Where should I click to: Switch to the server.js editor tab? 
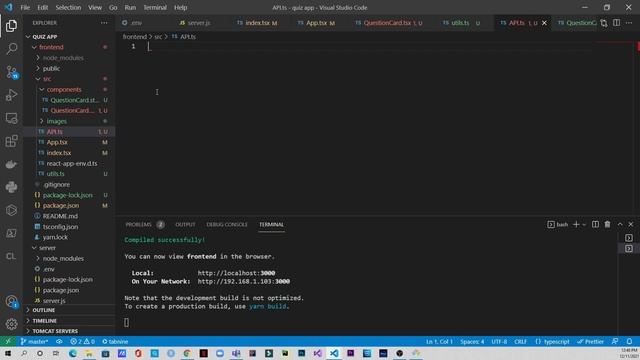(x=199, y=23)
